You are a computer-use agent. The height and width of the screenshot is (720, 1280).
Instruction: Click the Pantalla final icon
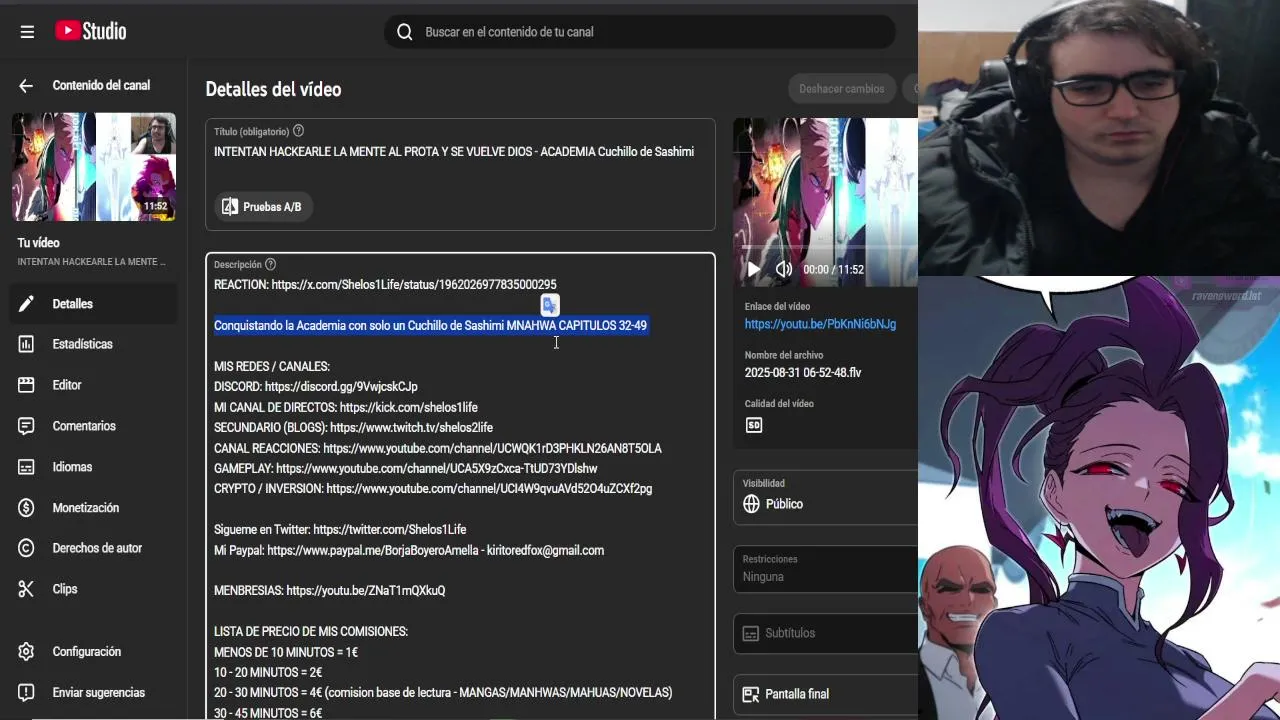(751, 694)
